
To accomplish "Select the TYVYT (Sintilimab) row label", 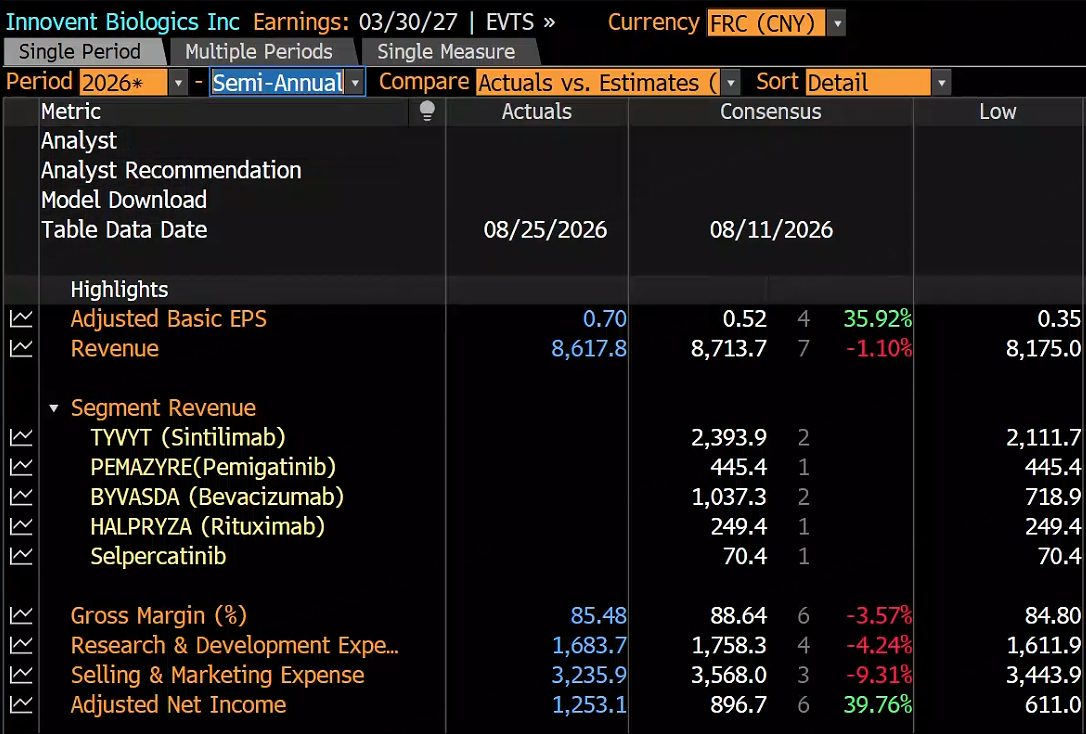I will [188, 438].
